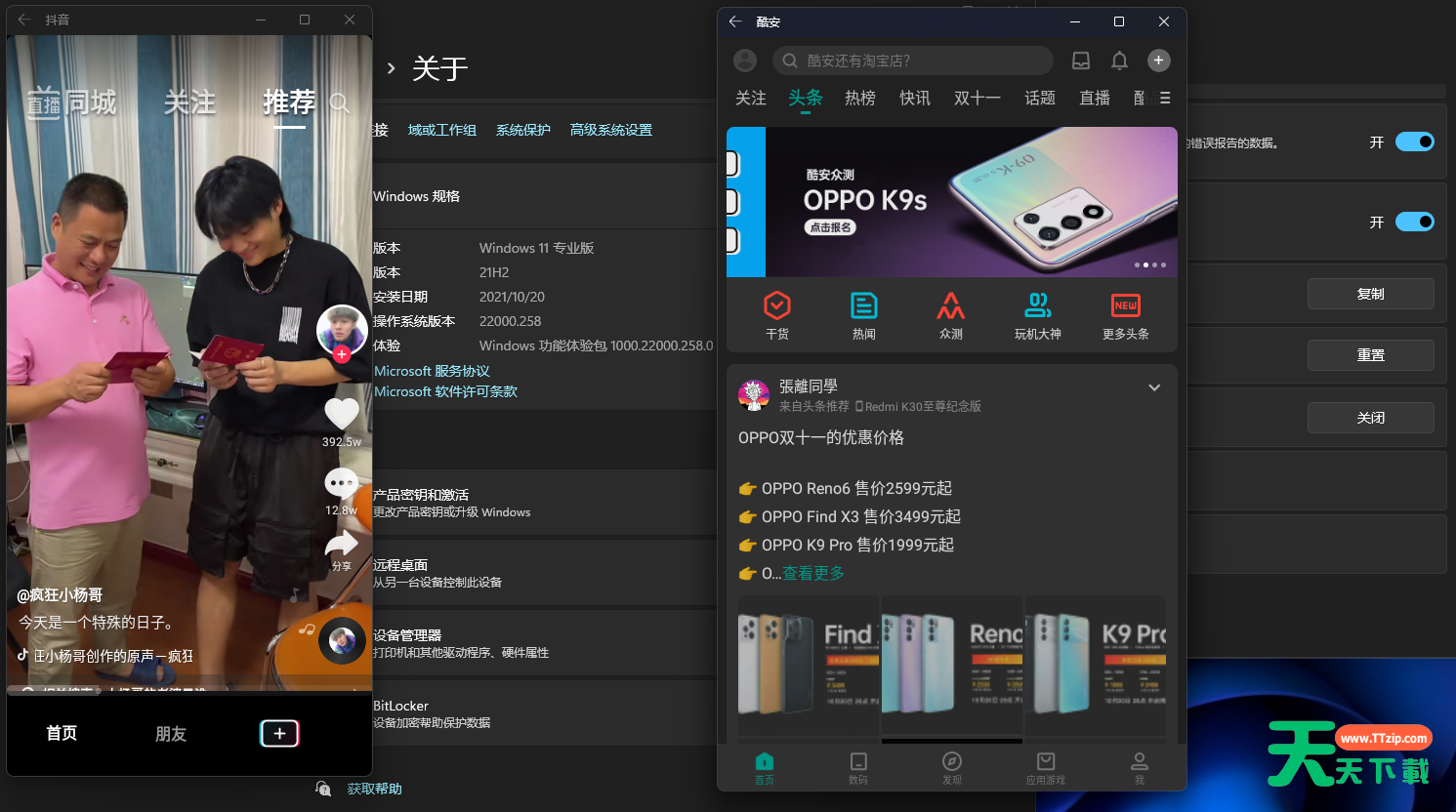Turn off the first 开 toggle switch

pyautogui.click(x=1414, y=142)
